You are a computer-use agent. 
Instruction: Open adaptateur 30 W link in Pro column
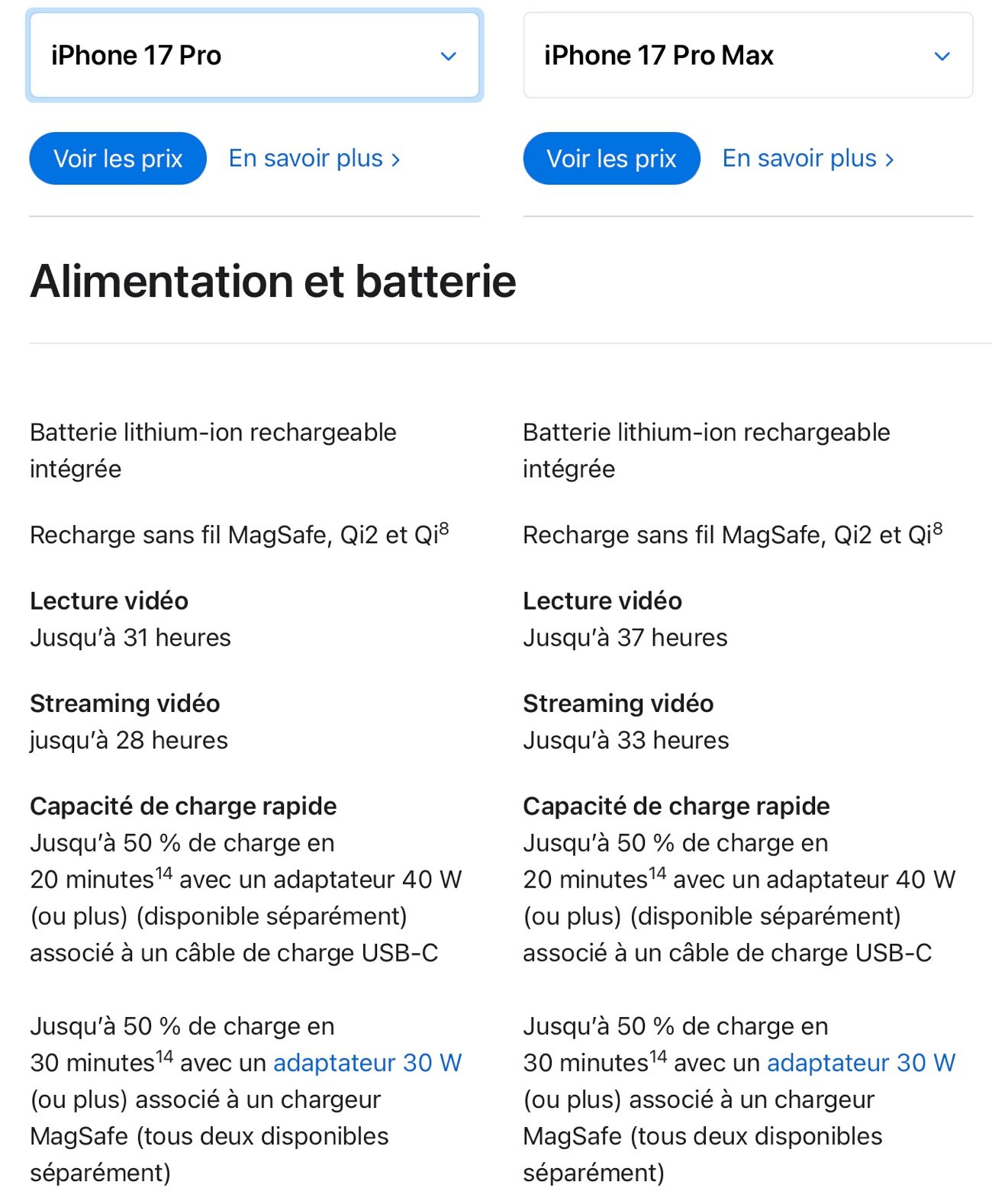click(x=368, y=1063)
